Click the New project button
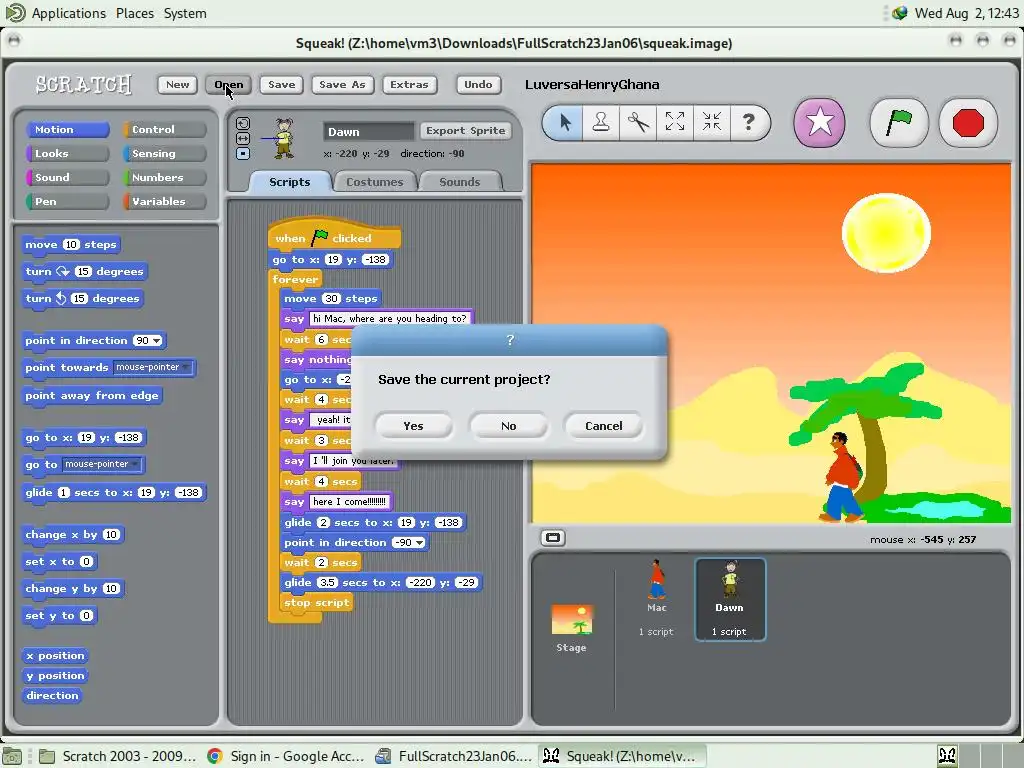The height and width of the screenshot is (768, 1024). (x=177, y=84)
